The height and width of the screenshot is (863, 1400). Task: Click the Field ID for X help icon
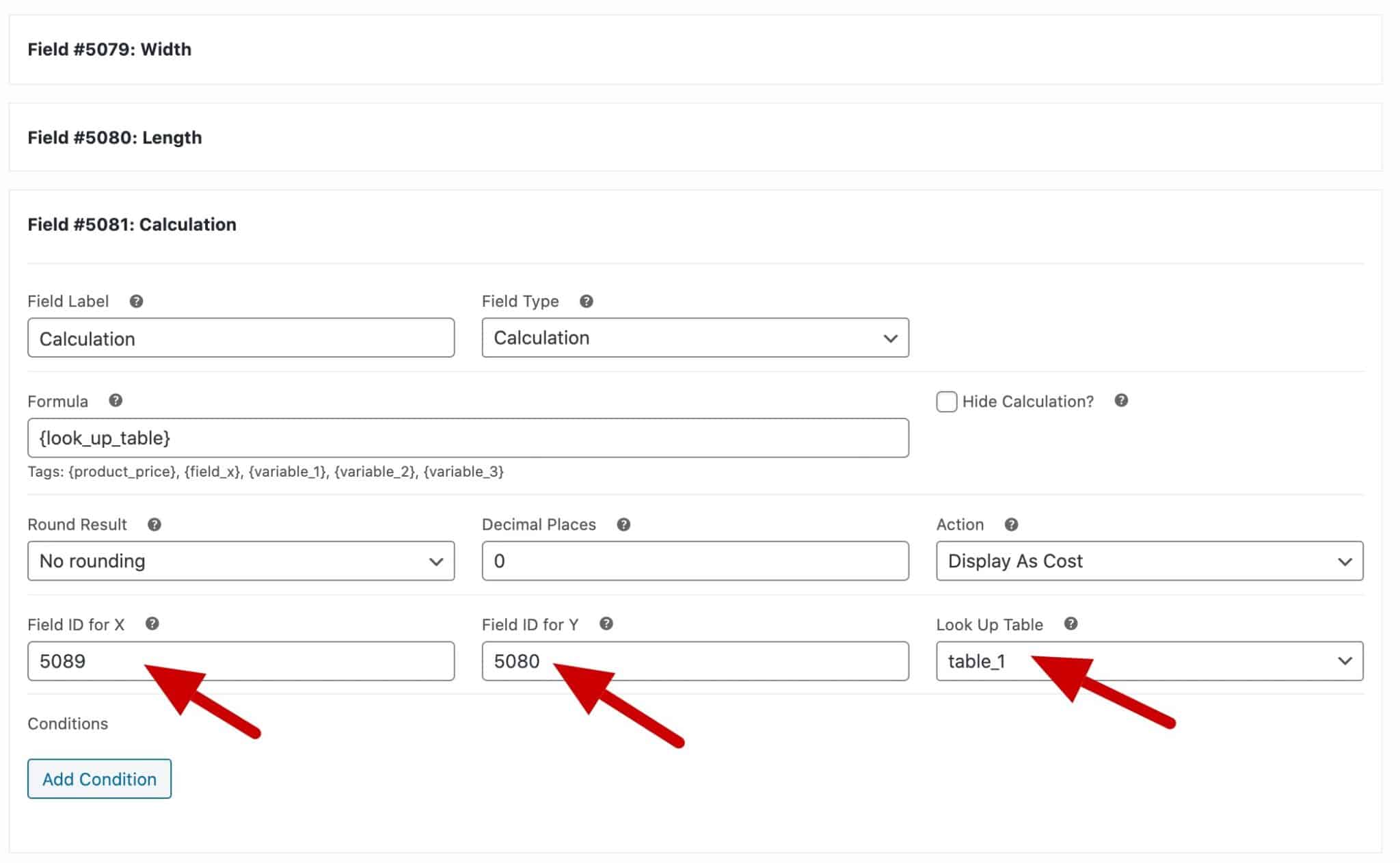click(152, 624)
